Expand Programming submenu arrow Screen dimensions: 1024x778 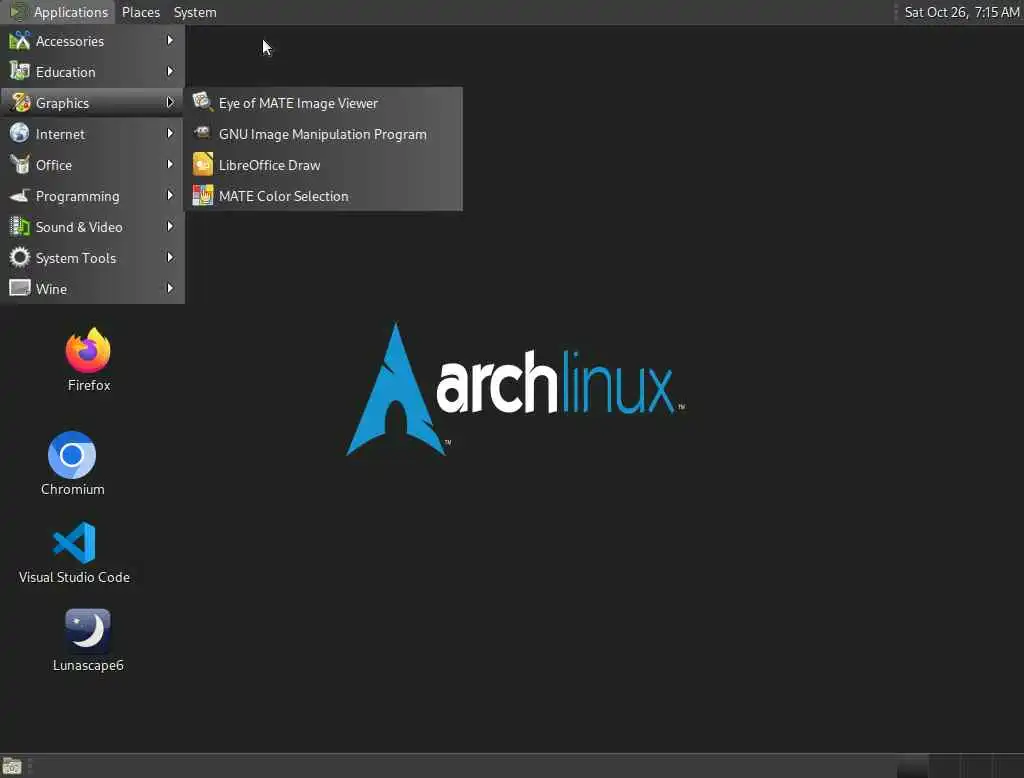pyautogui.click(x=170, y=195)
